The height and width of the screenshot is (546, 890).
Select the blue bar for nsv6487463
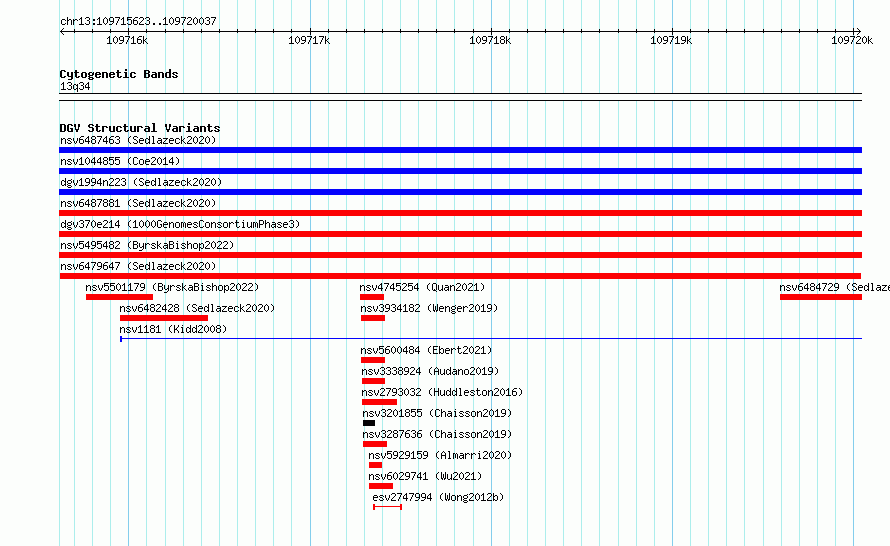[460, 150]
